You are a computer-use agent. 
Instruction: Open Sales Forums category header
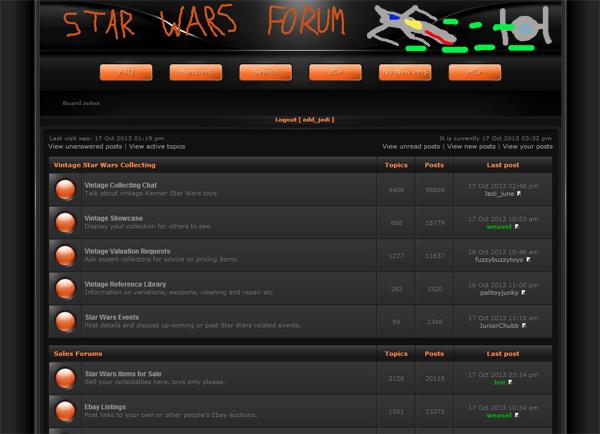pyautogui.click(x=78, y=354)
